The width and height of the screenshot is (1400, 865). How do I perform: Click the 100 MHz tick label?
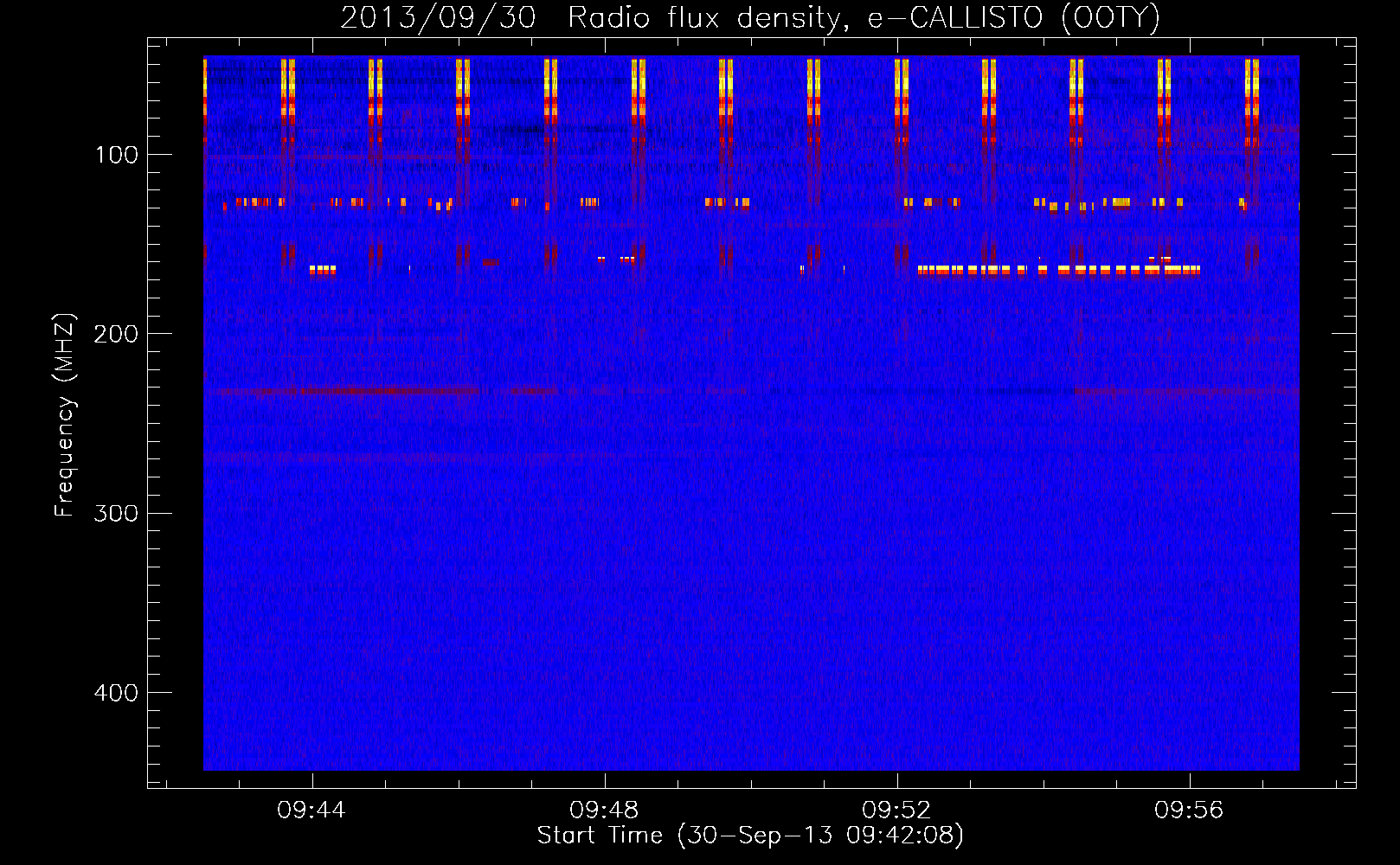pyautogui.click(x=117, y=155)
